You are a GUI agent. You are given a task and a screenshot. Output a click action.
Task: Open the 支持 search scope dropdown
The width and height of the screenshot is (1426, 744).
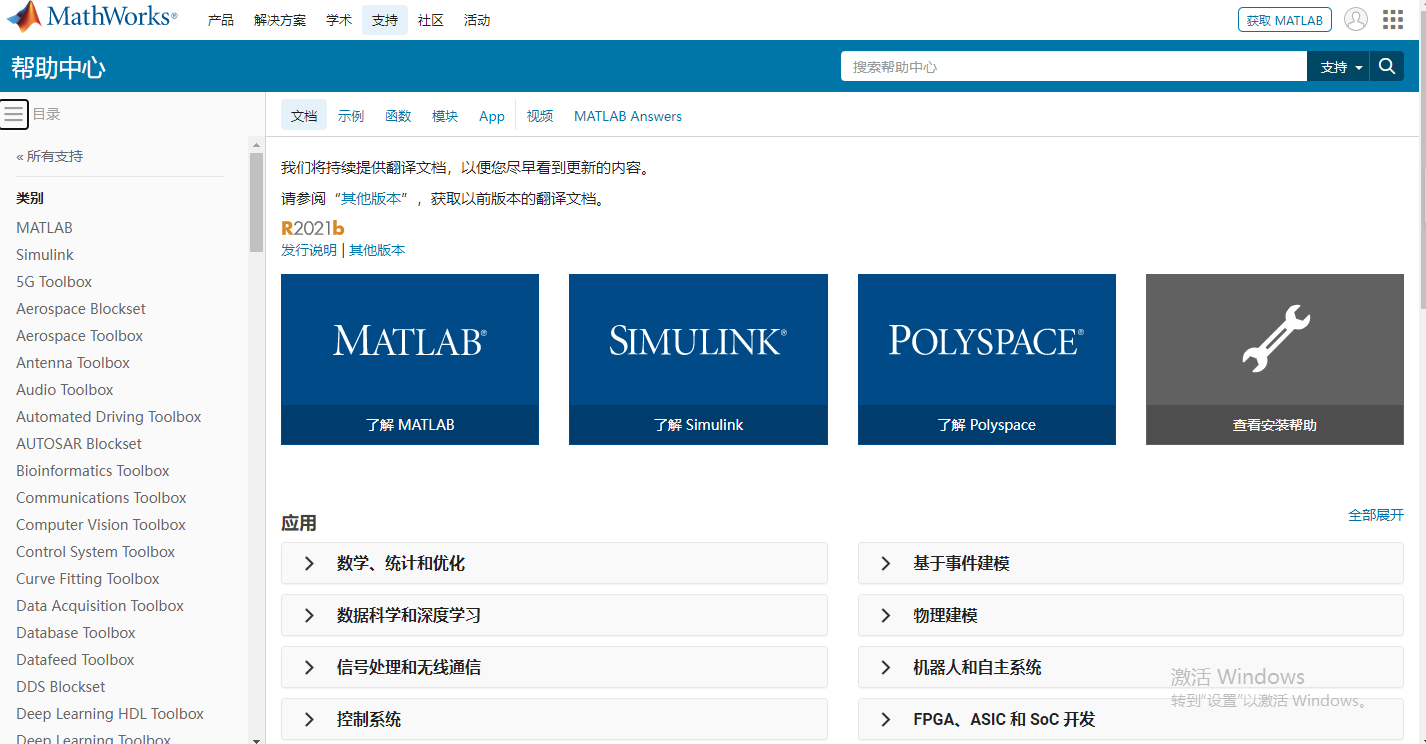coord(1338,66)
